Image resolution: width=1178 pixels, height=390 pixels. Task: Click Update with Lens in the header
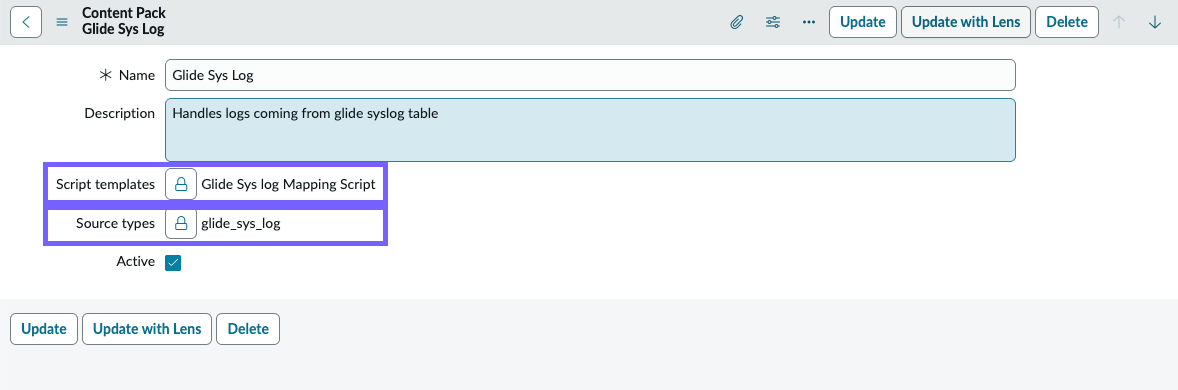pos(966,22)
